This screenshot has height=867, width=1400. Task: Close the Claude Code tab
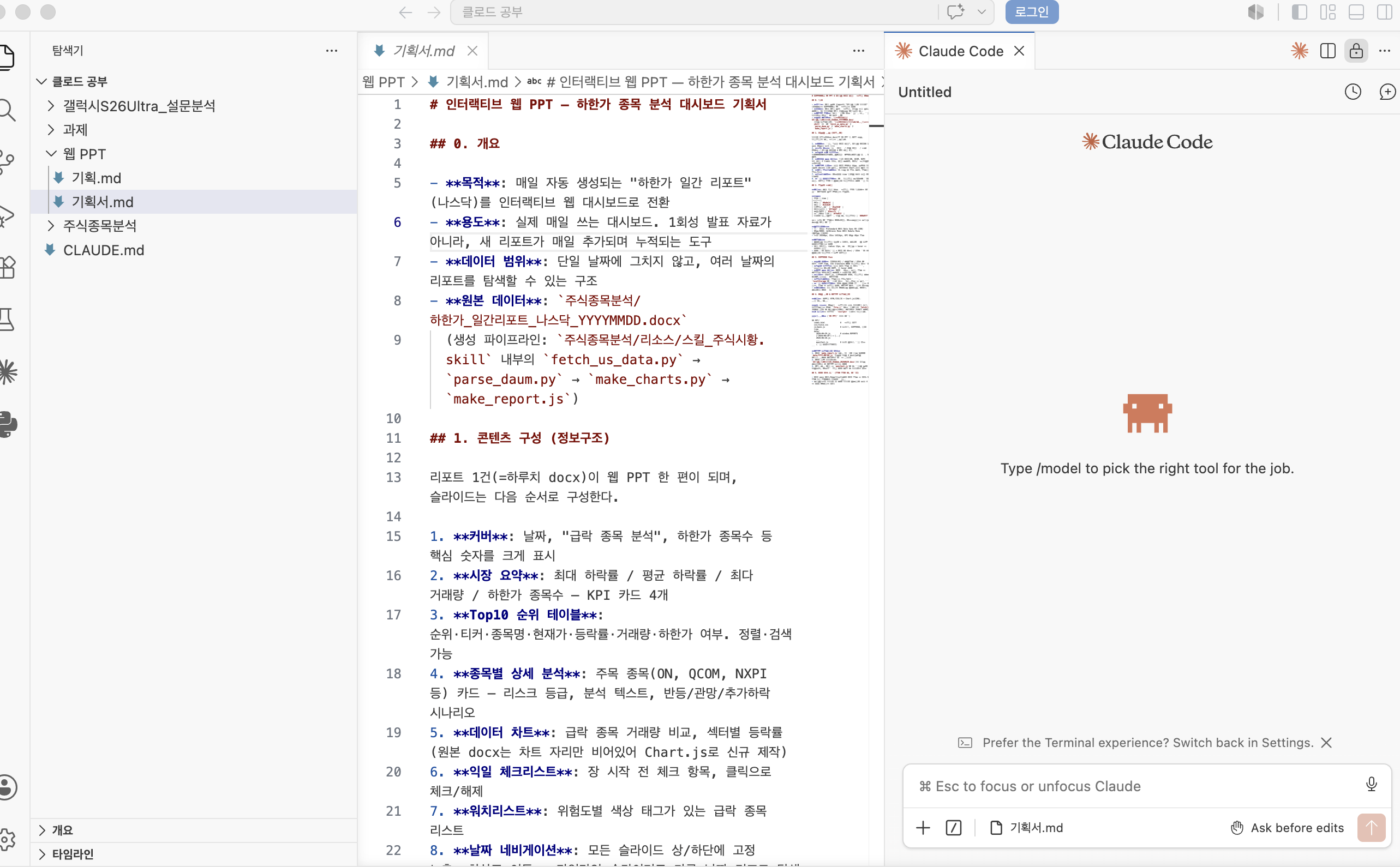(1019, 51)
